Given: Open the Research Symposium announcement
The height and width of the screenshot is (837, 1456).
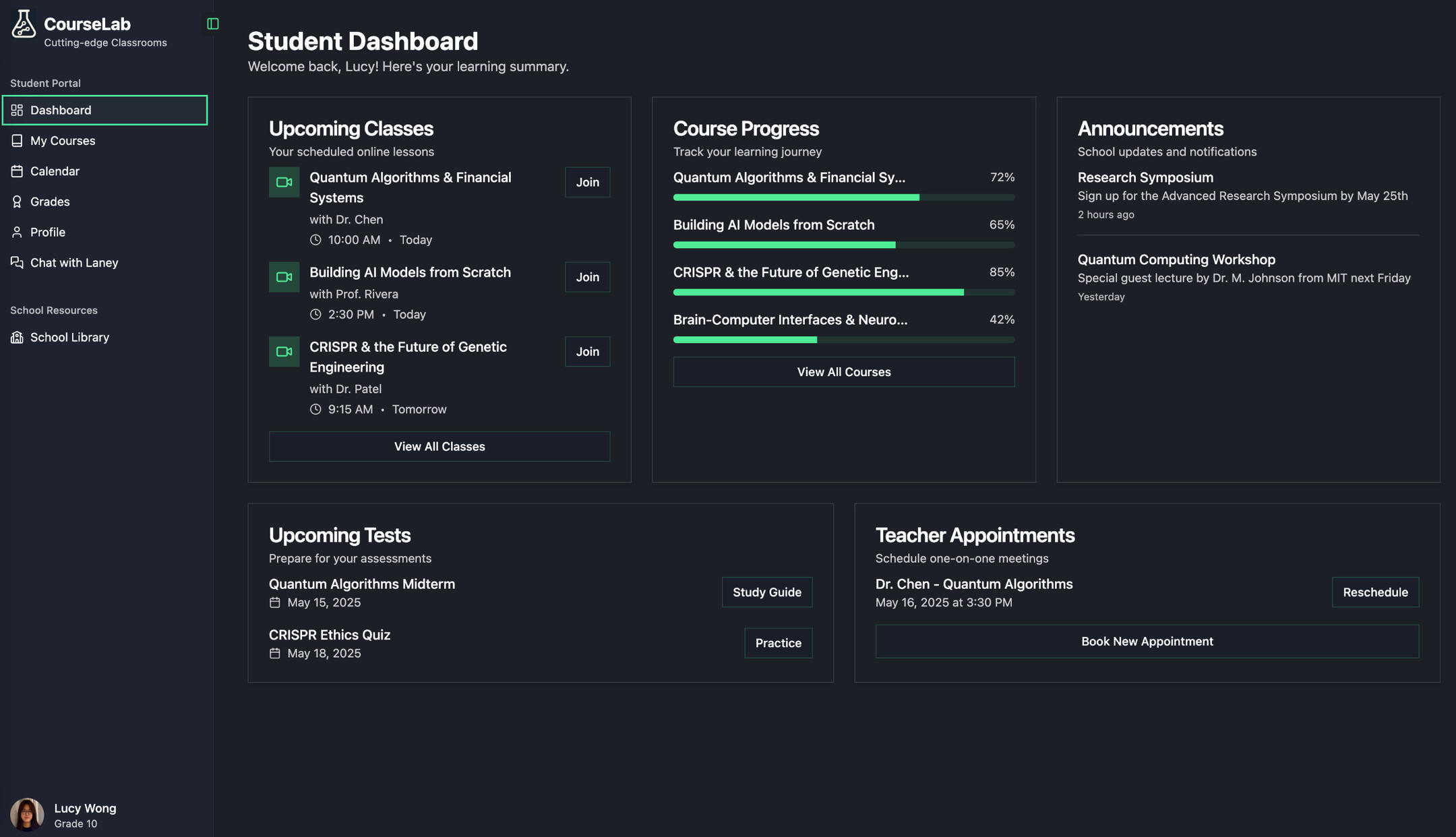Looking at the screenshot, I should [x=1145, y=178].
